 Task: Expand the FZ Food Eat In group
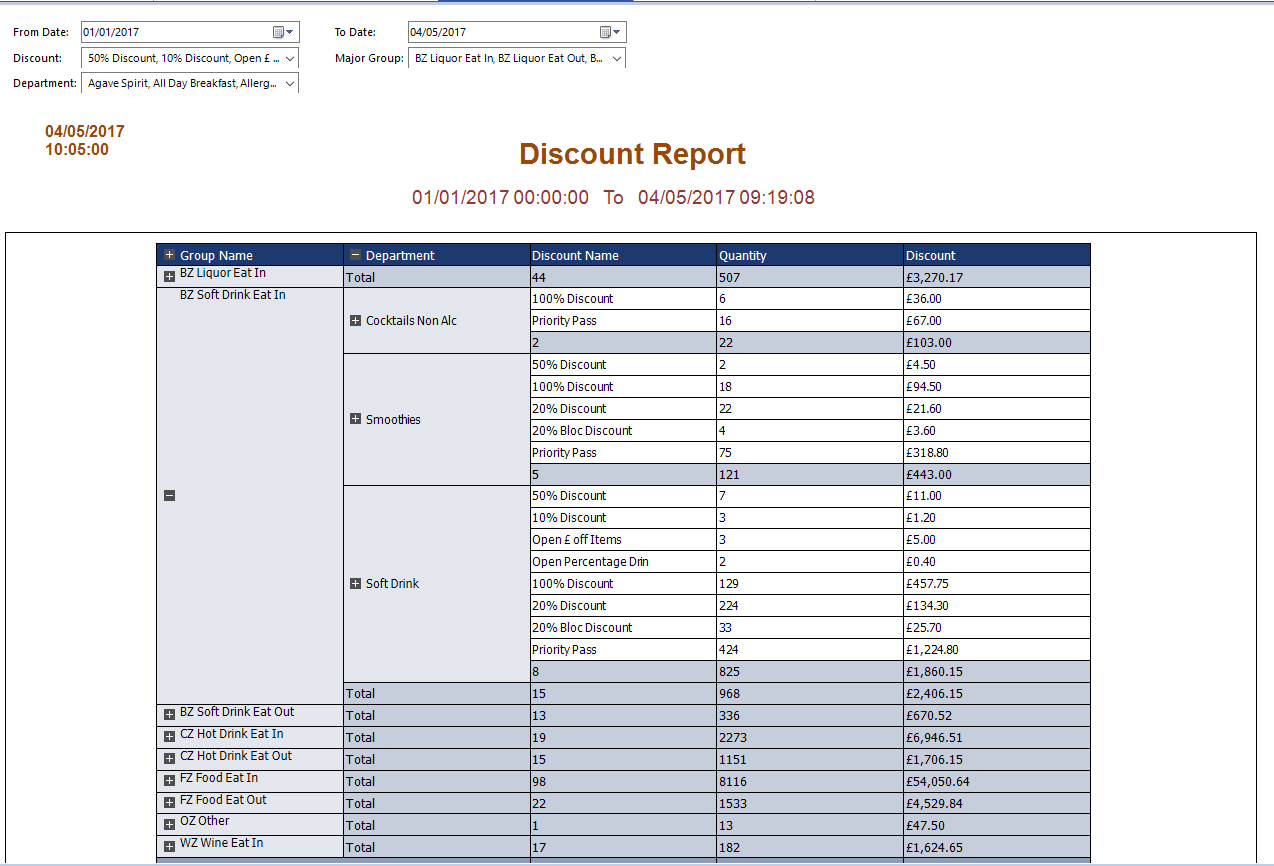[170, 781]
